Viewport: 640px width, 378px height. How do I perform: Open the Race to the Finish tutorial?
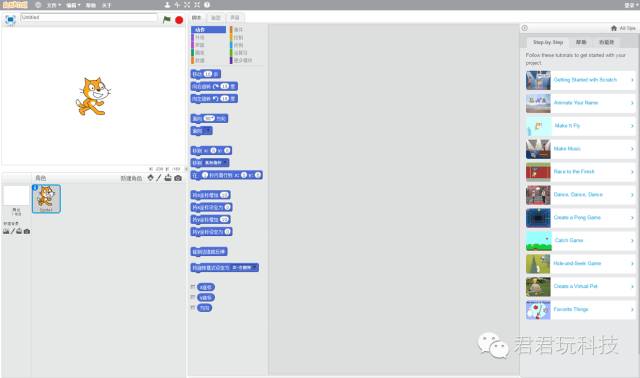(580, 171)
